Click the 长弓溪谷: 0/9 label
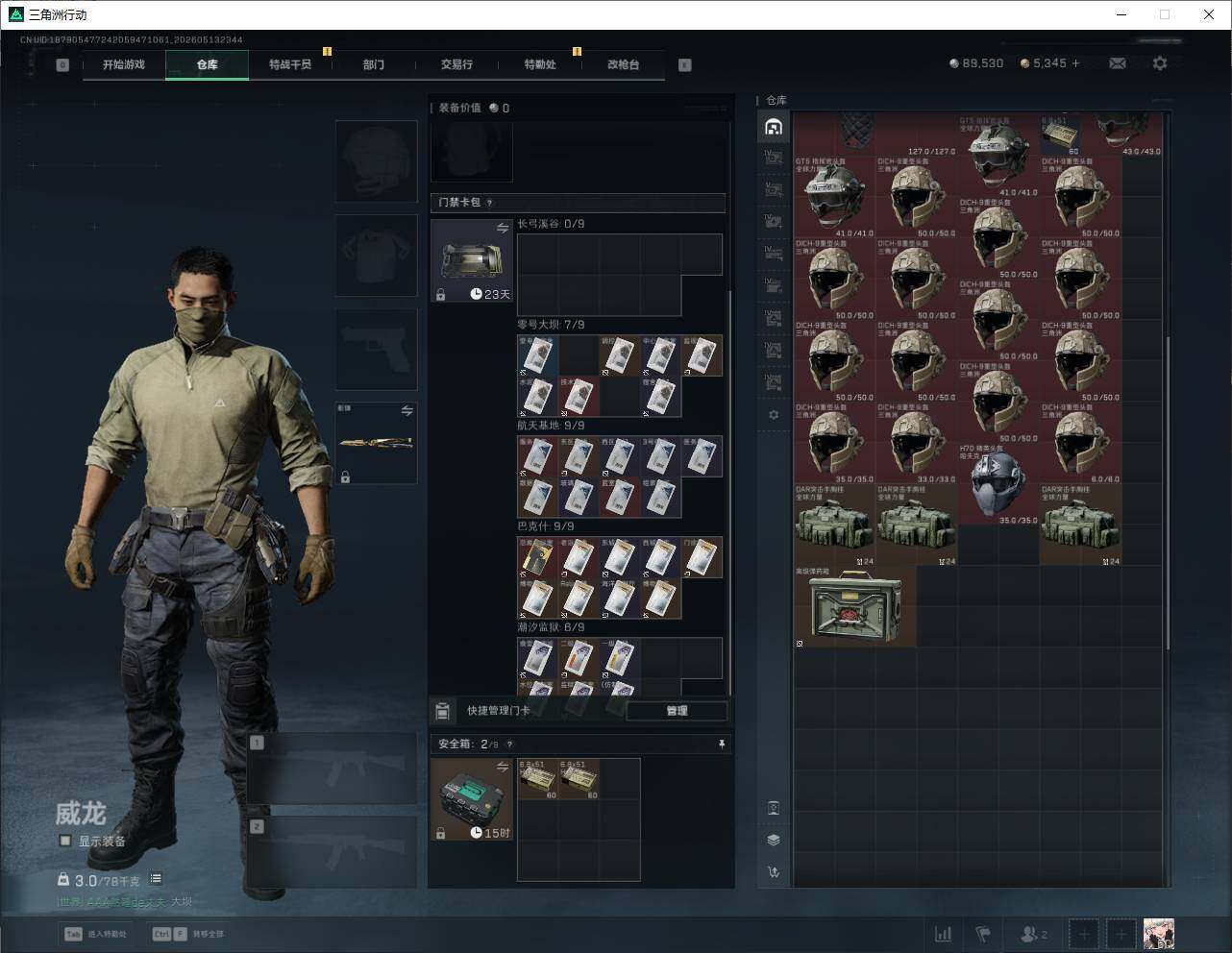 551,224
